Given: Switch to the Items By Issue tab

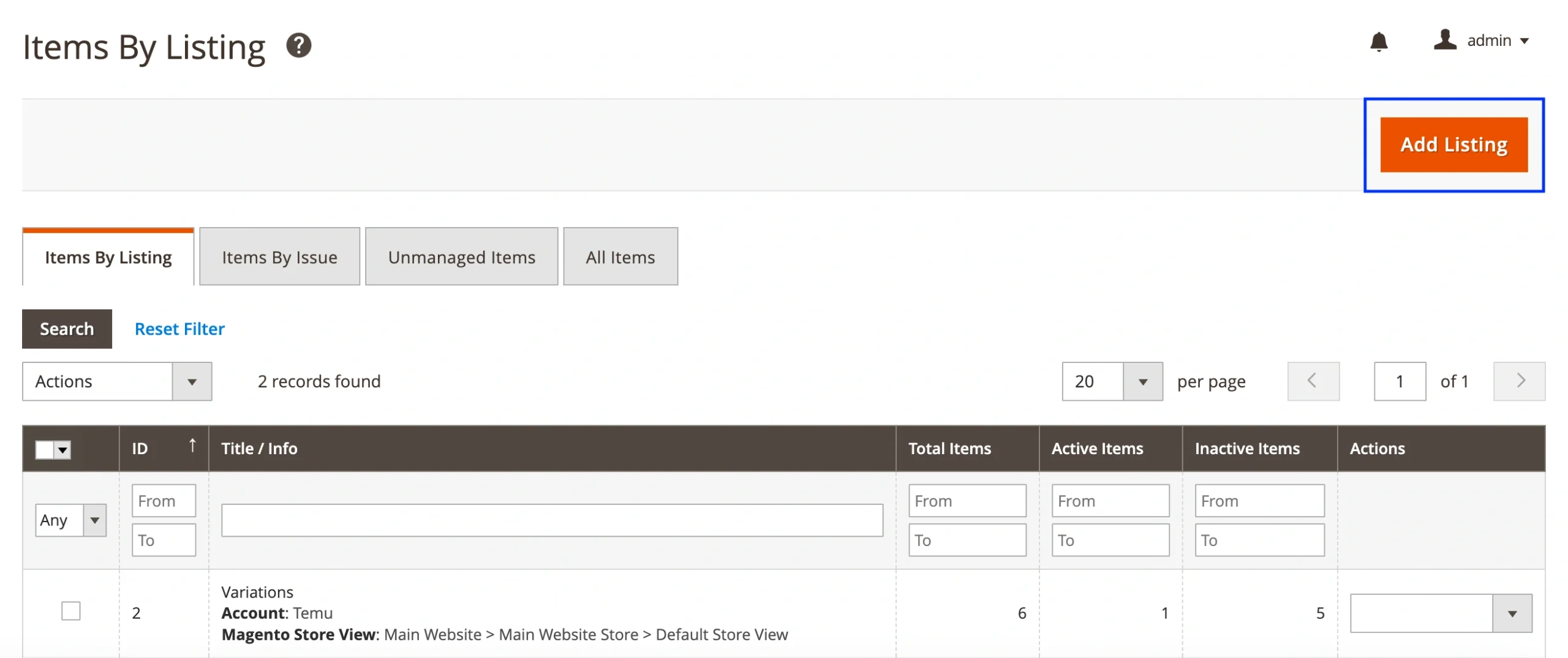Looking at the screenshot, I should click(x=279, y=257).
